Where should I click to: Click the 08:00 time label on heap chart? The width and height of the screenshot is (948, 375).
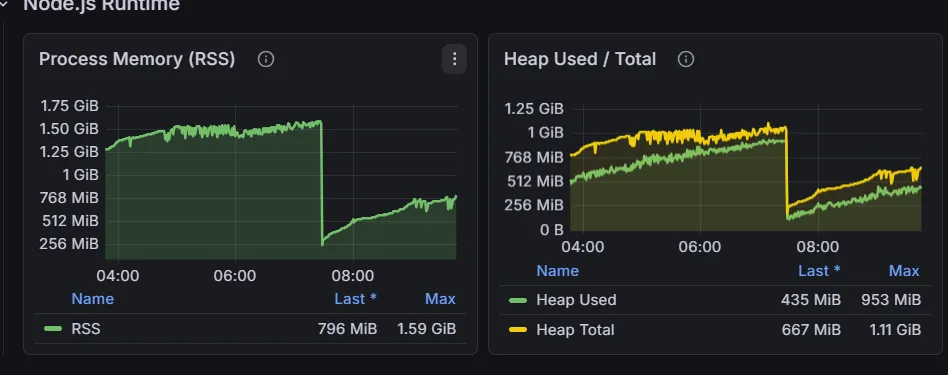(x=818, y=247)
